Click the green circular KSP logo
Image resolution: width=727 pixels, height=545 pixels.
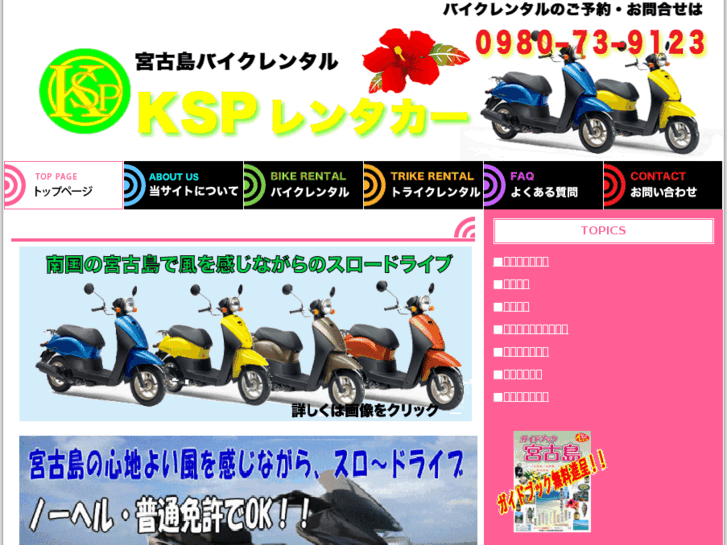pos(84,91)
